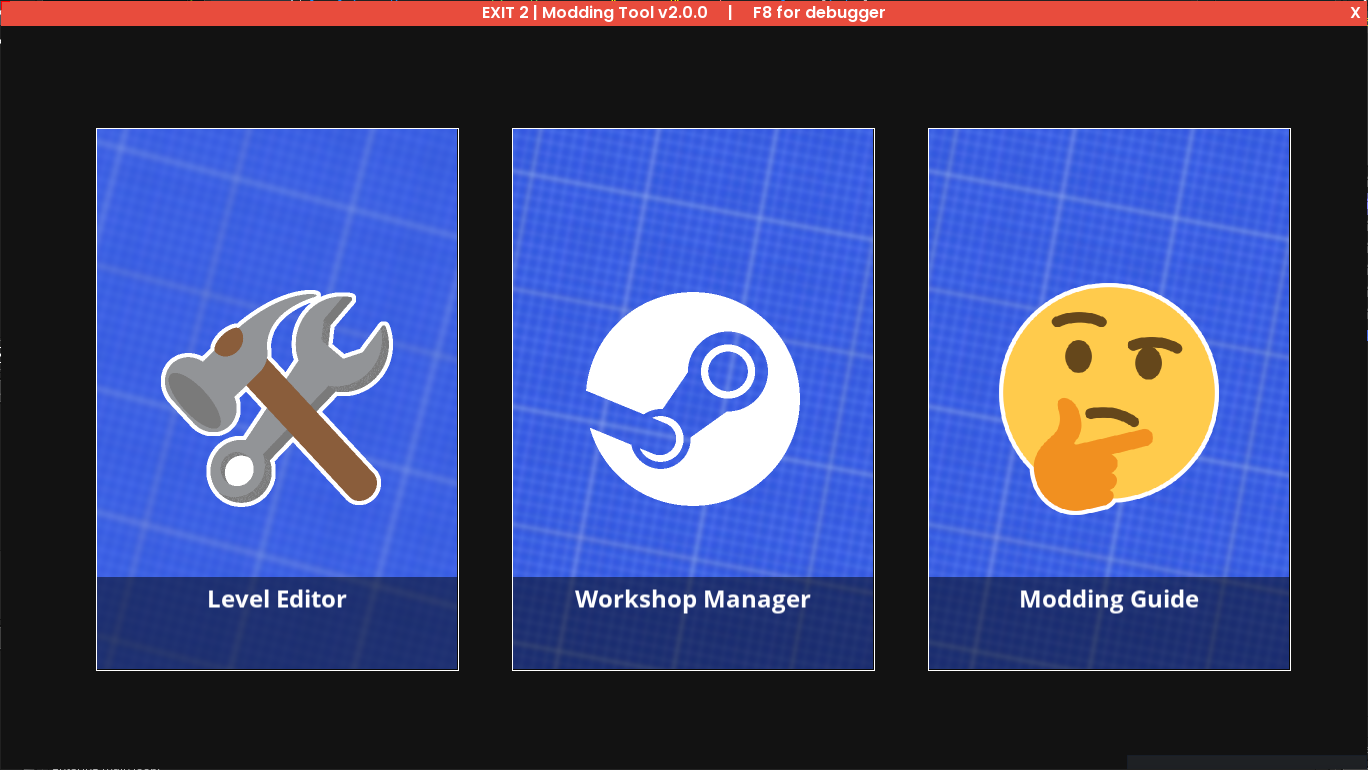Click blueprint grid area above the hammer icon
Screen dimensions: 1368x770
(277, 200)
